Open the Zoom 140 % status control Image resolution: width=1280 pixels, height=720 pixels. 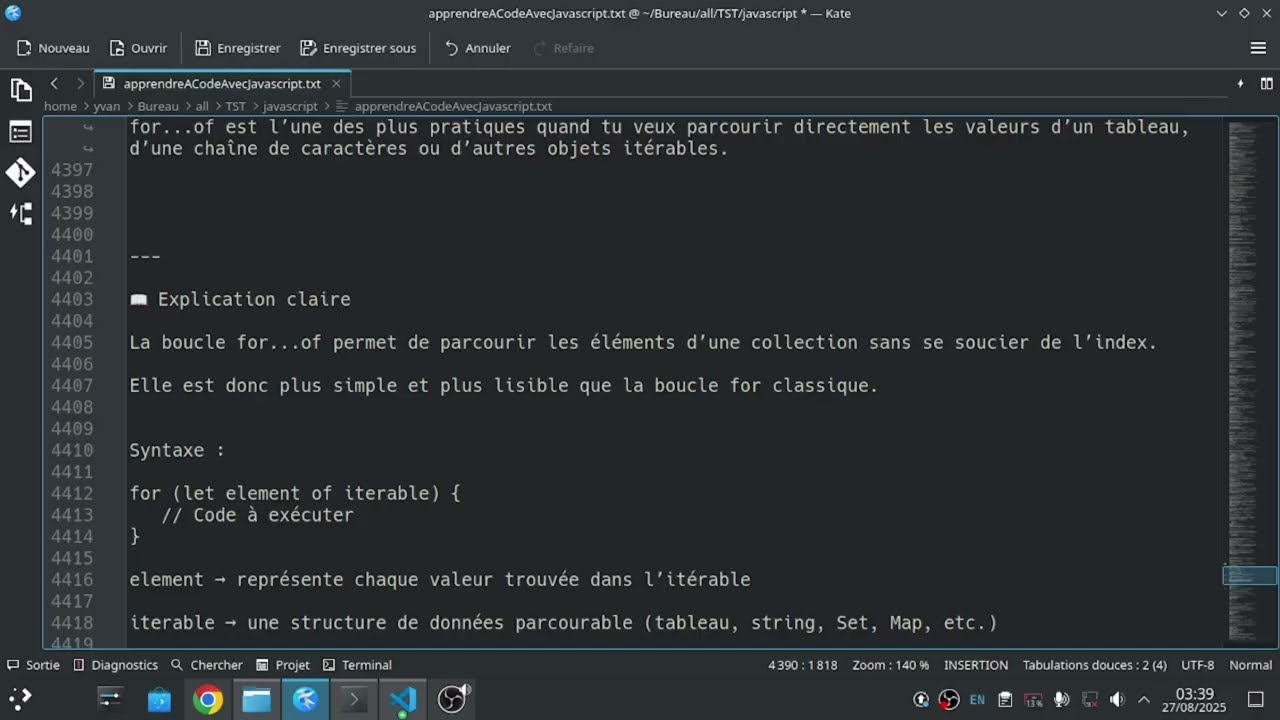tap(890, 665)
